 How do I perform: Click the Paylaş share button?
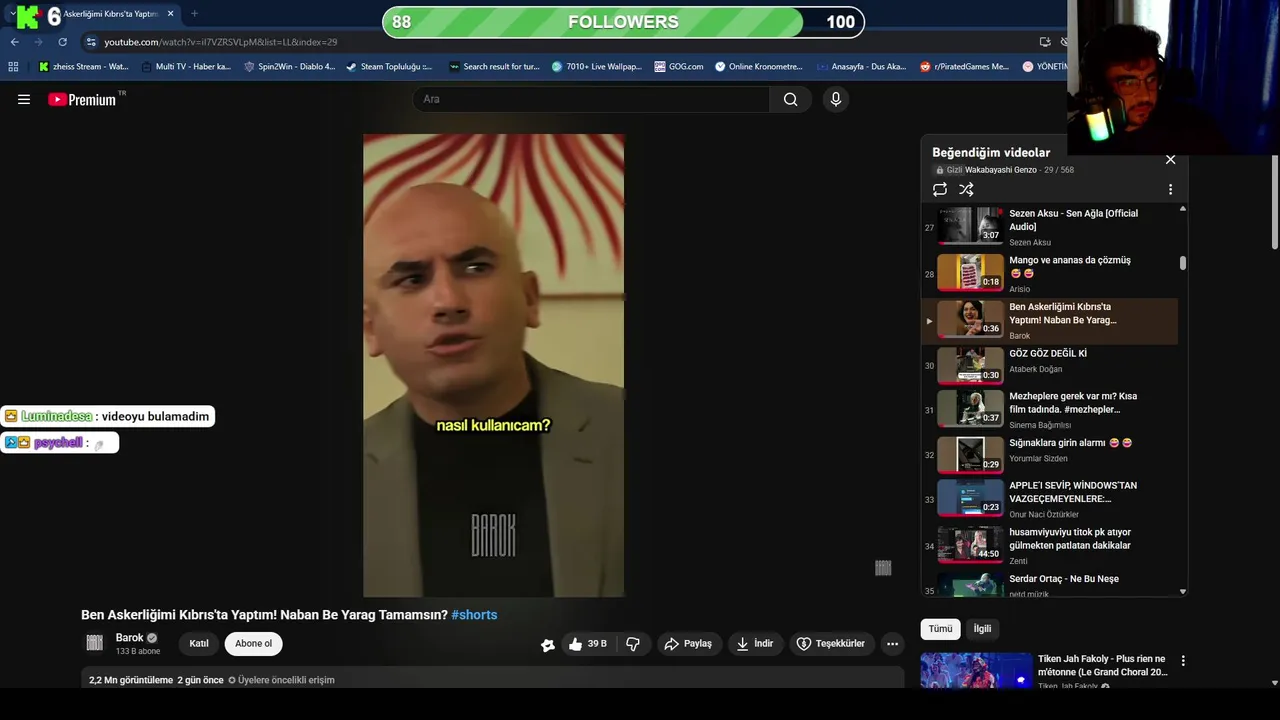(688, 644)
